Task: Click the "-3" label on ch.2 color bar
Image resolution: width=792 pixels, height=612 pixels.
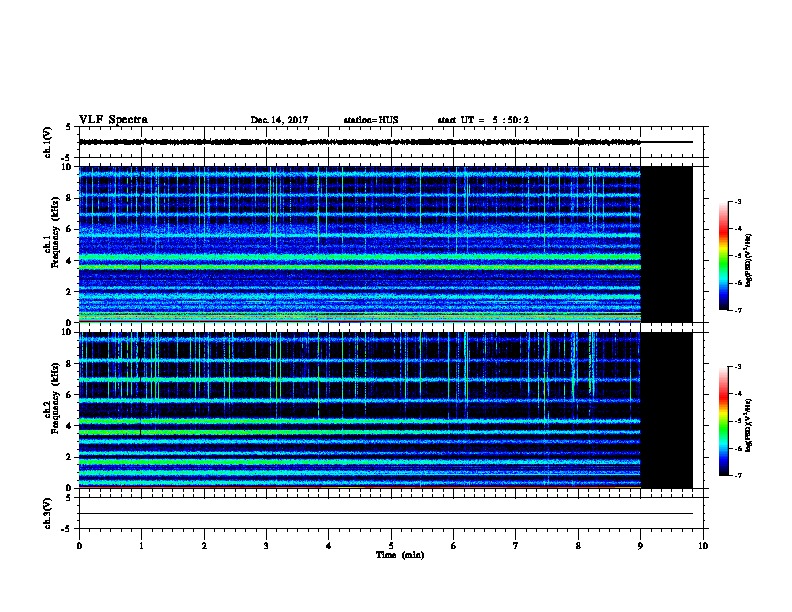Action: pyautogui.click(x=737, y=367)
